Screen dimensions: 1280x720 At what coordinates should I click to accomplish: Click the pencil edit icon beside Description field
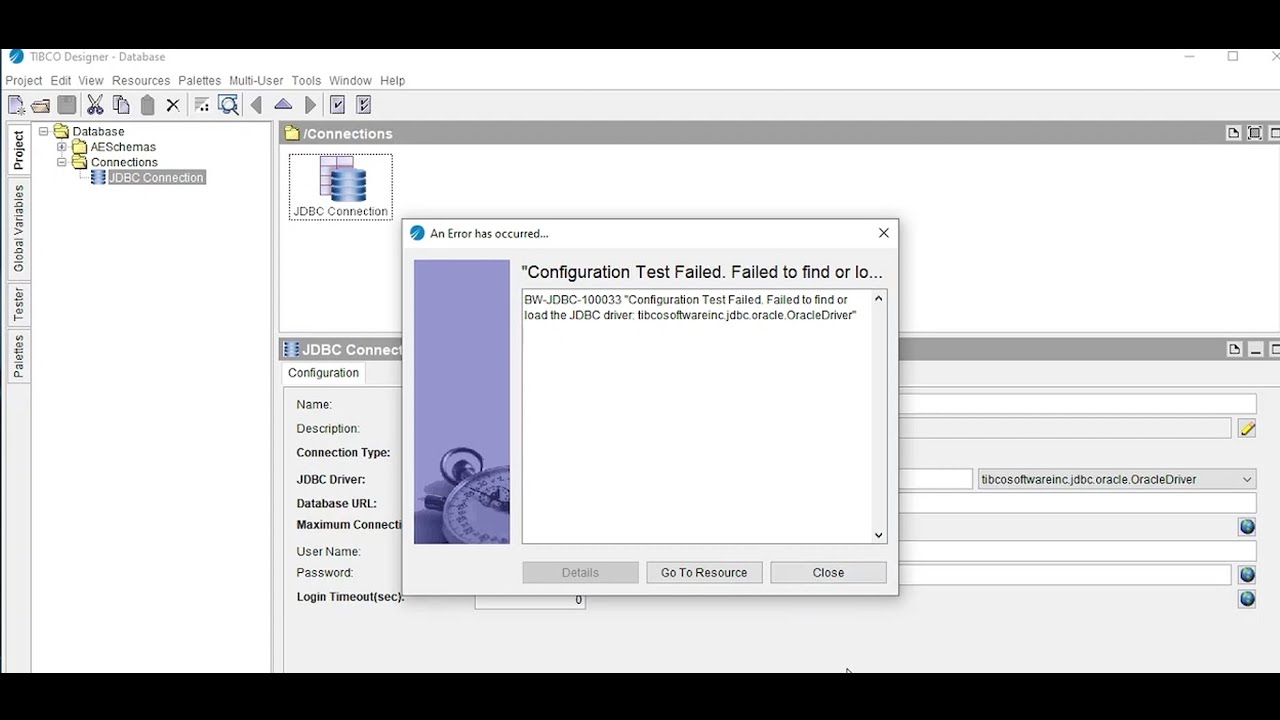[x=1247, y=428]
